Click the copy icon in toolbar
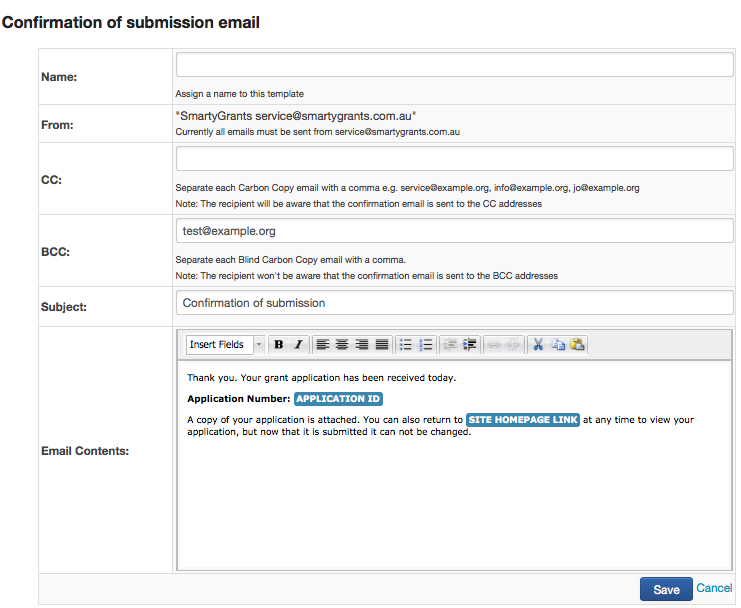 tap(558, 345)
